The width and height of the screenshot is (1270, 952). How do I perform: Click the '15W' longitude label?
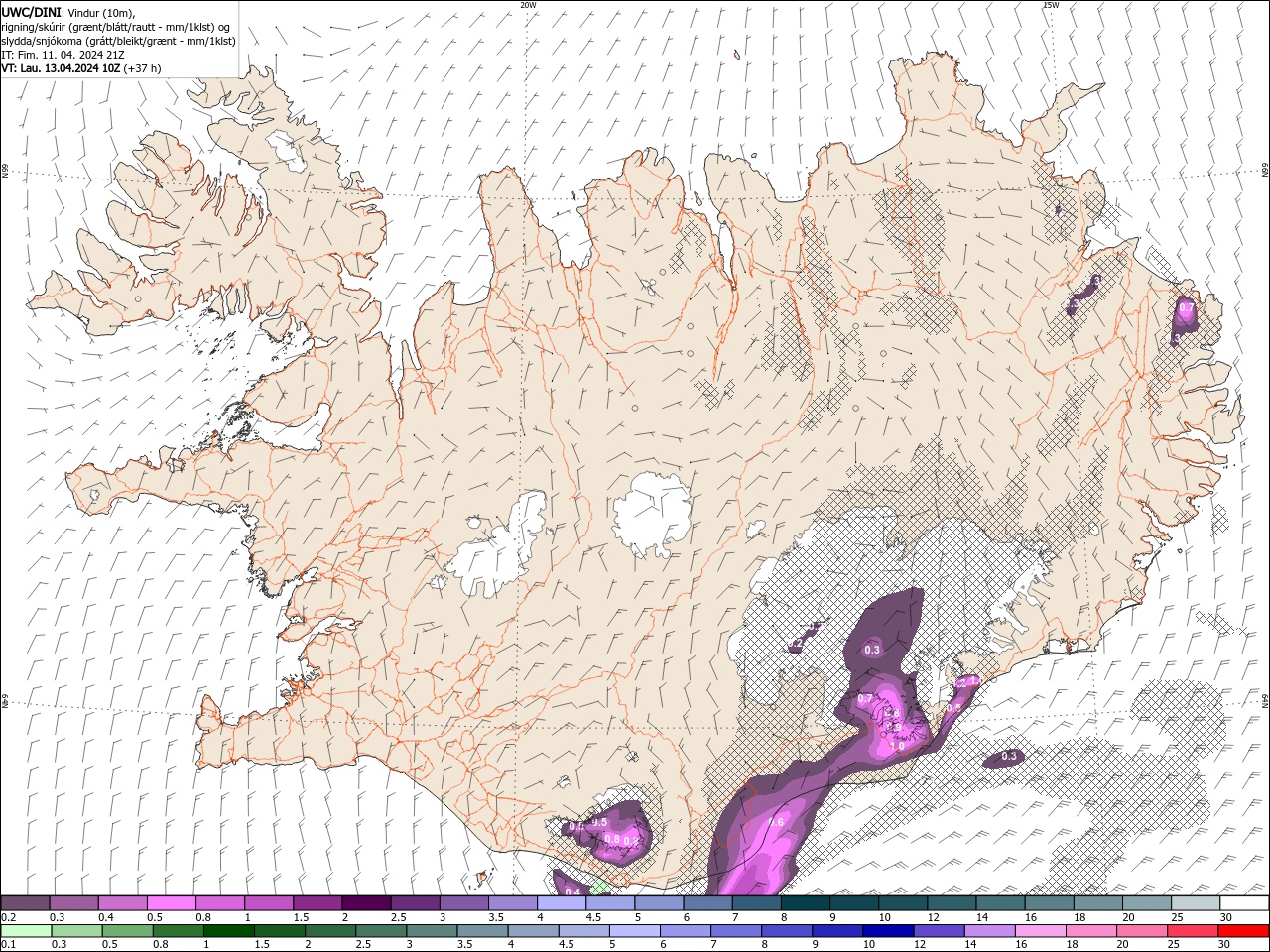coord(1050,5)
